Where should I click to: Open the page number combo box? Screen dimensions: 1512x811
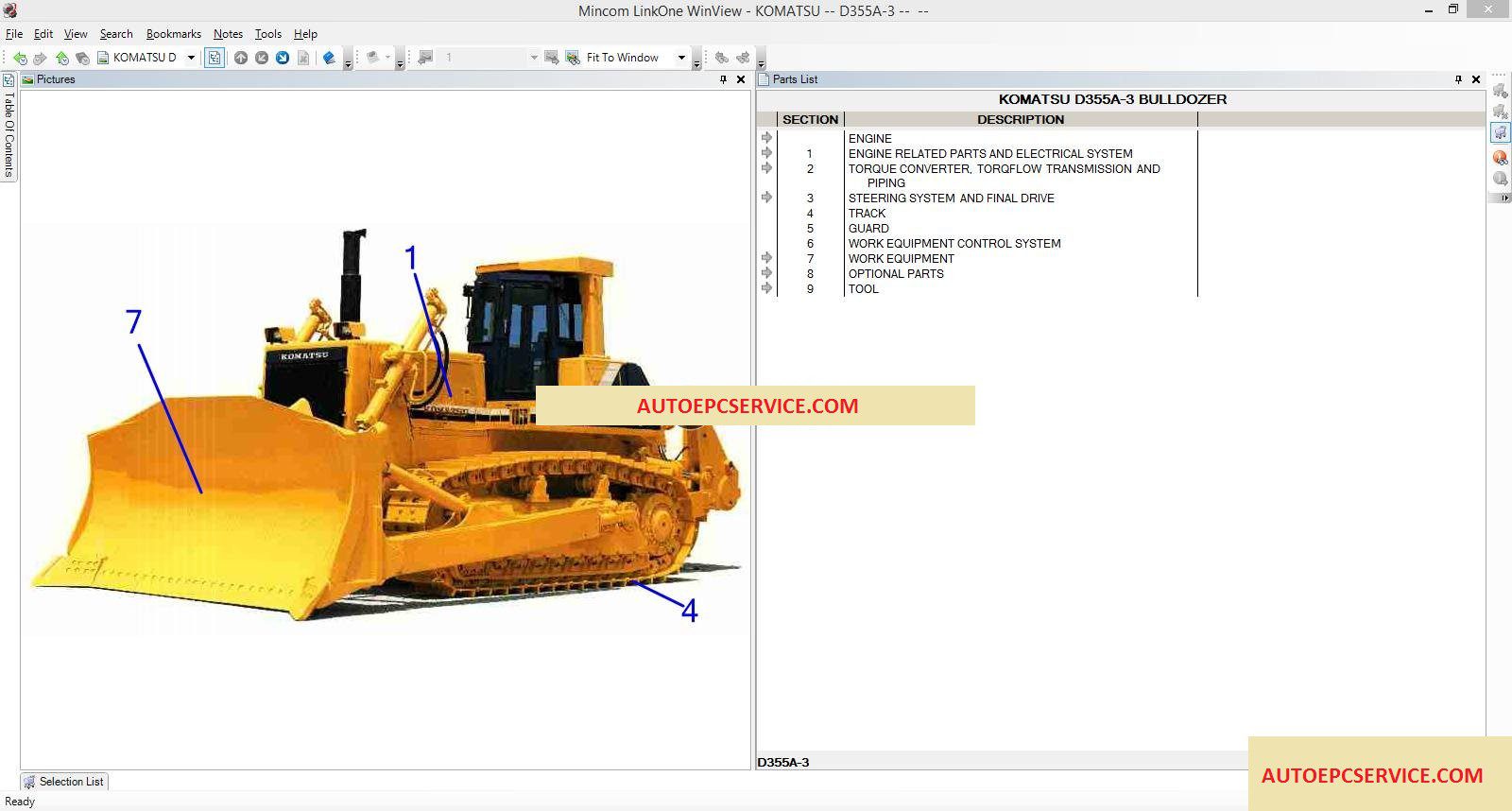534,58
